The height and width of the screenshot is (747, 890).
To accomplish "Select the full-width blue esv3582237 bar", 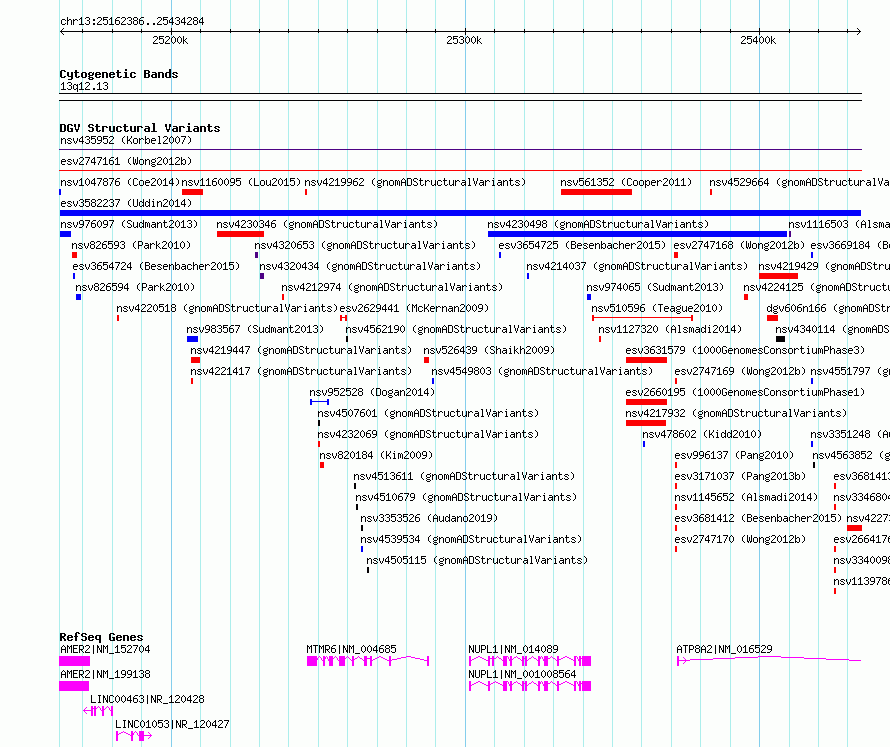I will [x=460, y=213].
